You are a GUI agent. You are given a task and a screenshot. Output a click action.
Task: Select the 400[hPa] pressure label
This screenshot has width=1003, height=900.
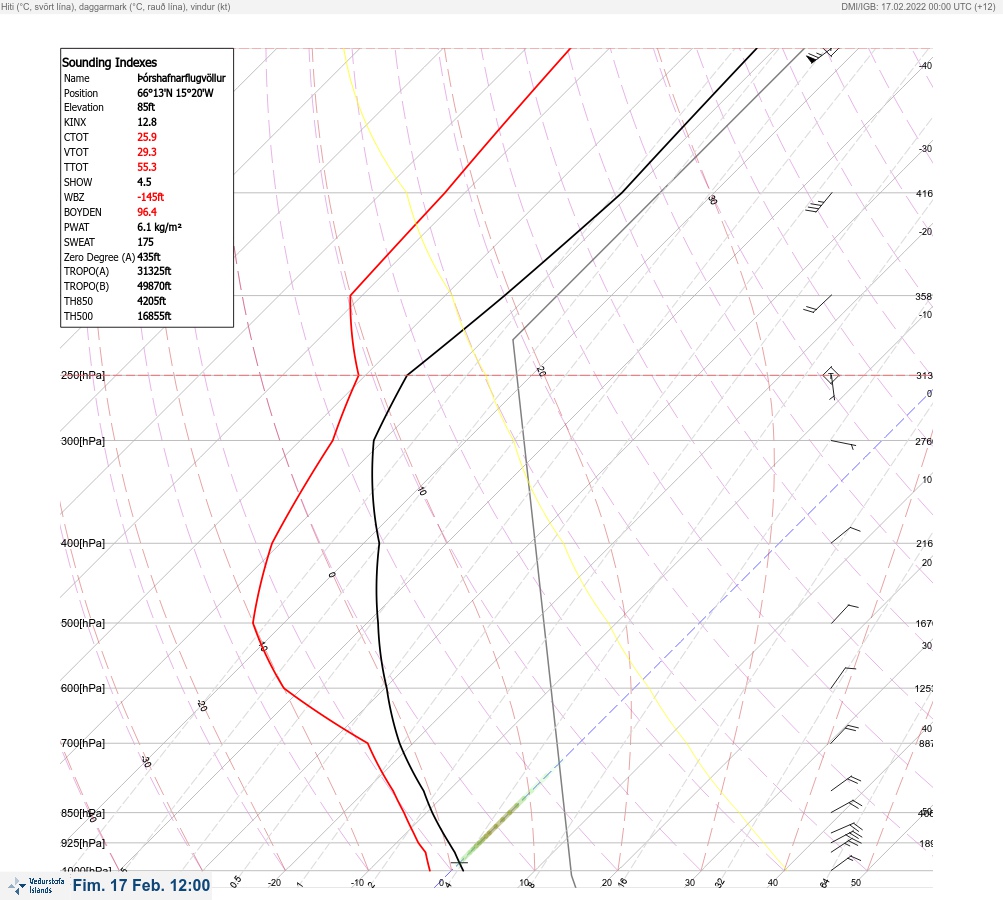(x=83, y=543)
